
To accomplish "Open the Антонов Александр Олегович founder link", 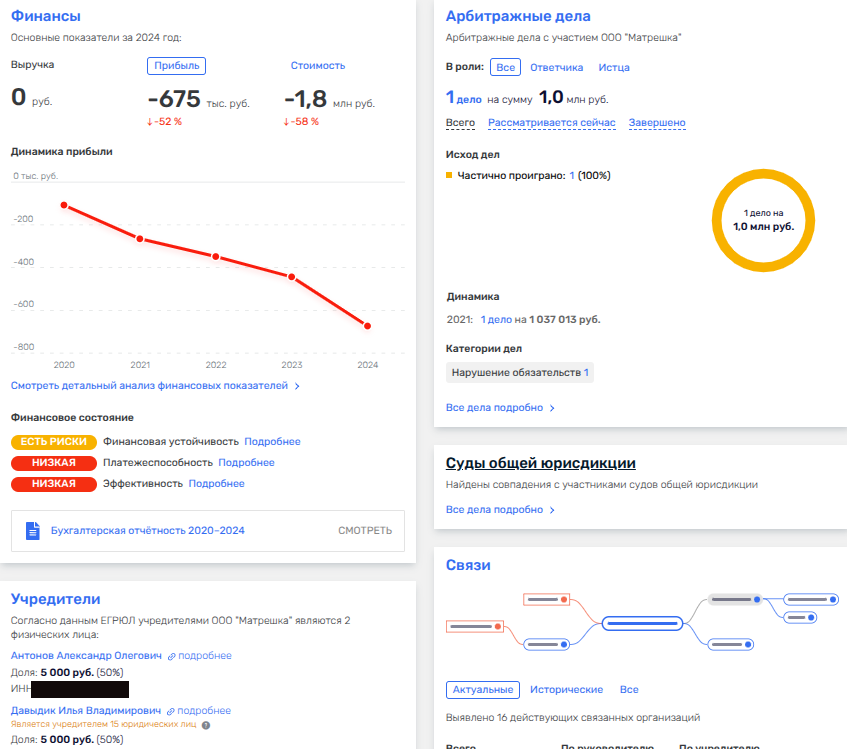I will click(86, 656).
